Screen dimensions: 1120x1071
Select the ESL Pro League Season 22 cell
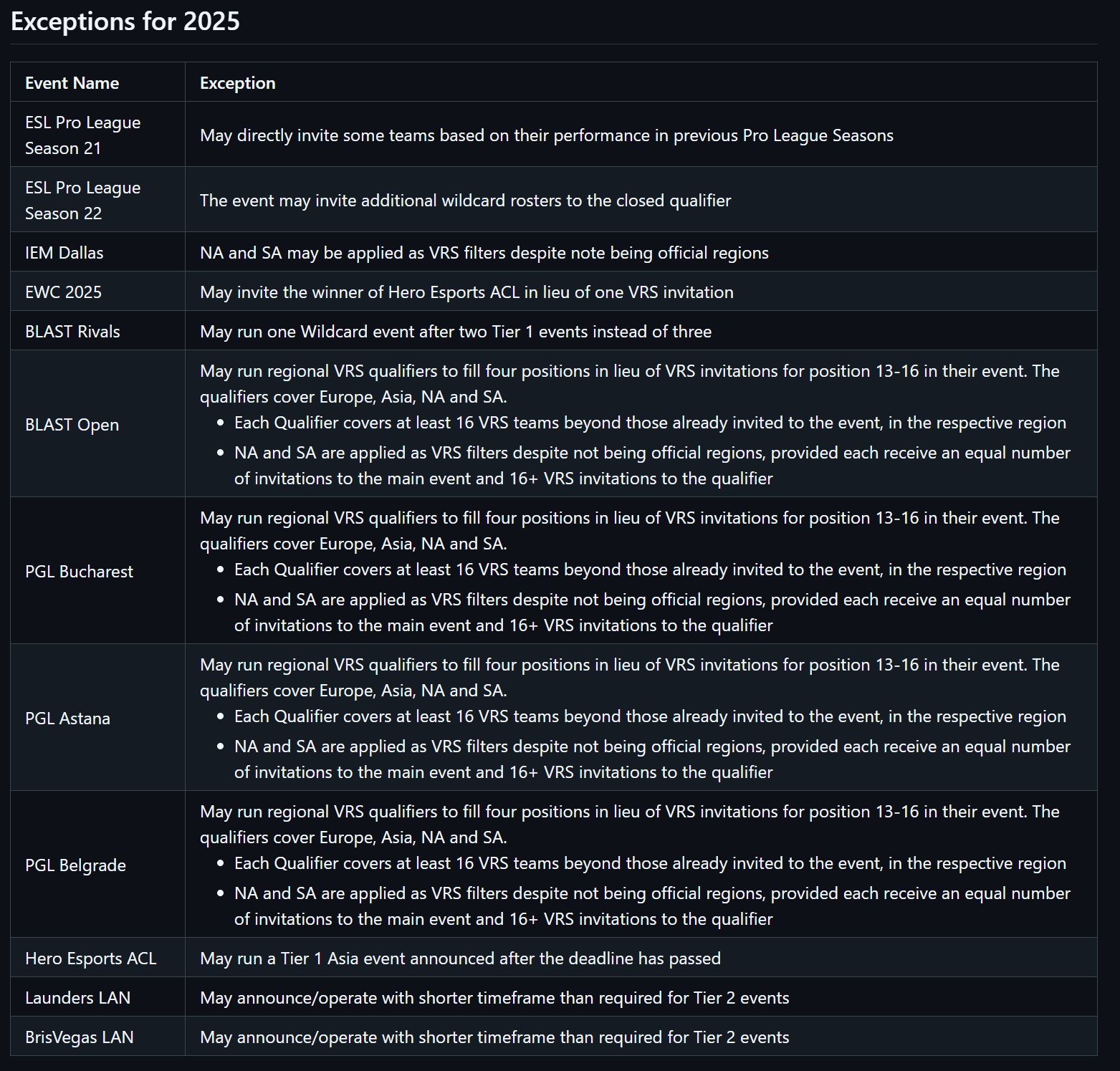(x=82, y=201)
